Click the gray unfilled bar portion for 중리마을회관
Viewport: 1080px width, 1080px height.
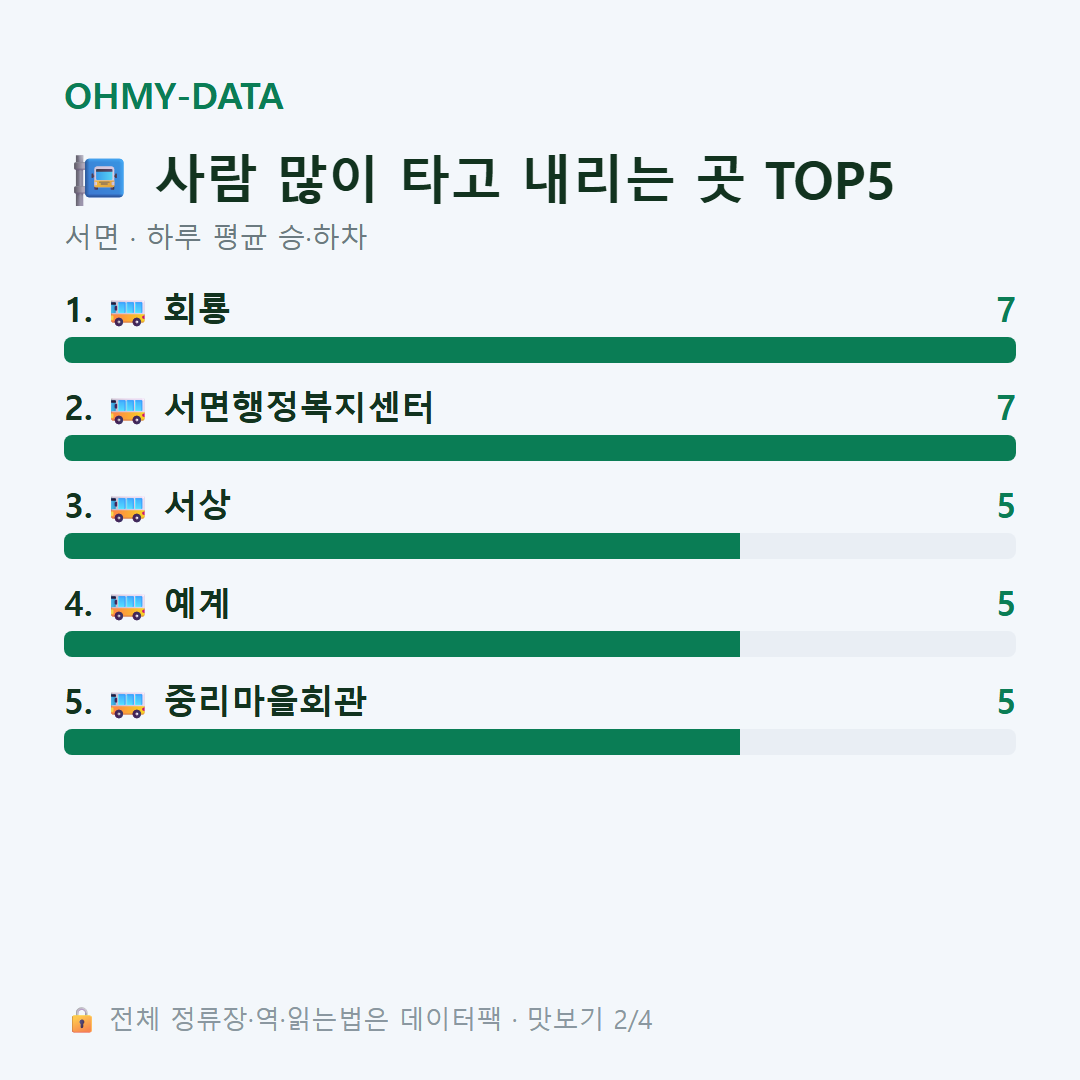point(878,742)
